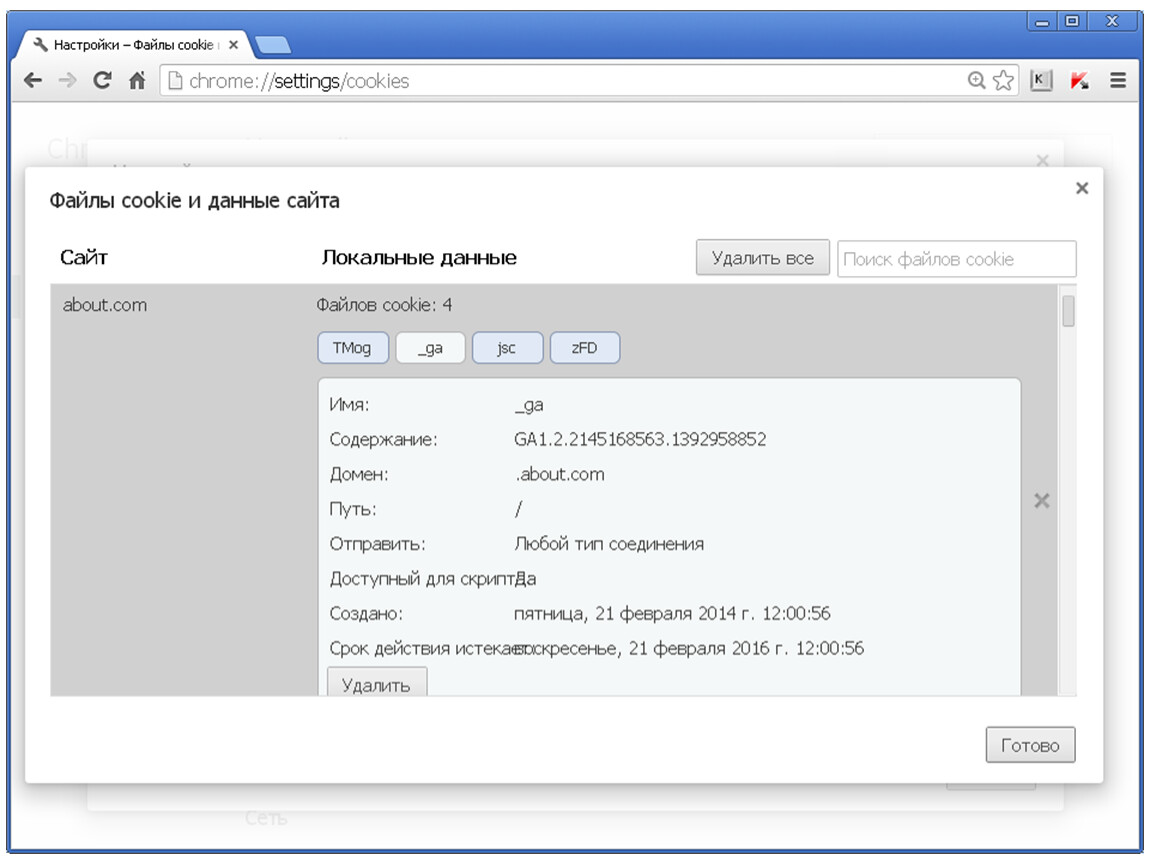Screen dimensions: 1150x864
Task: Click the red Kaspersky extension icon
Action: click(1079, 81)
